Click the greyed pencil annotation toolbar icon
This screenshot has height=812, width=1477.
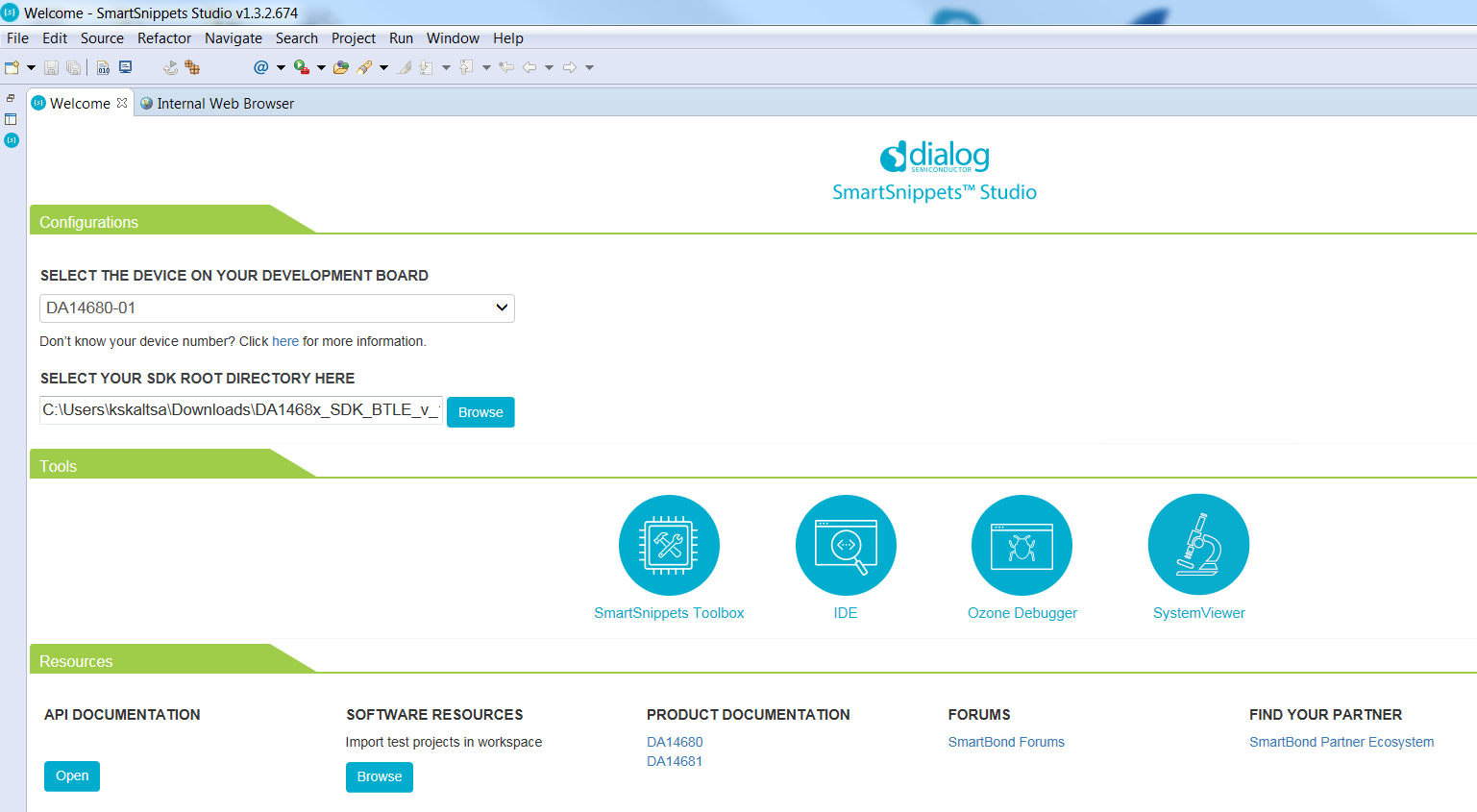405,67
